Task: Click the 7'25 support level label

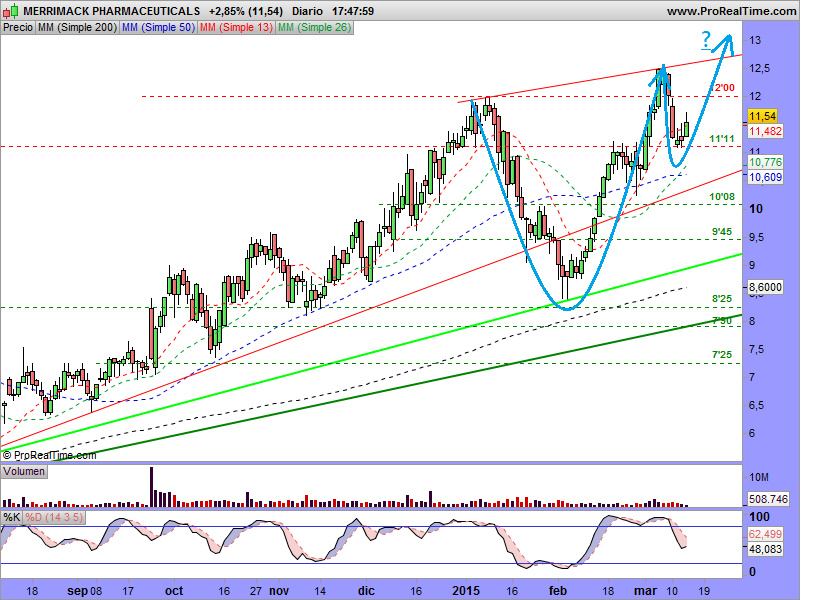Action: [722, 355]
